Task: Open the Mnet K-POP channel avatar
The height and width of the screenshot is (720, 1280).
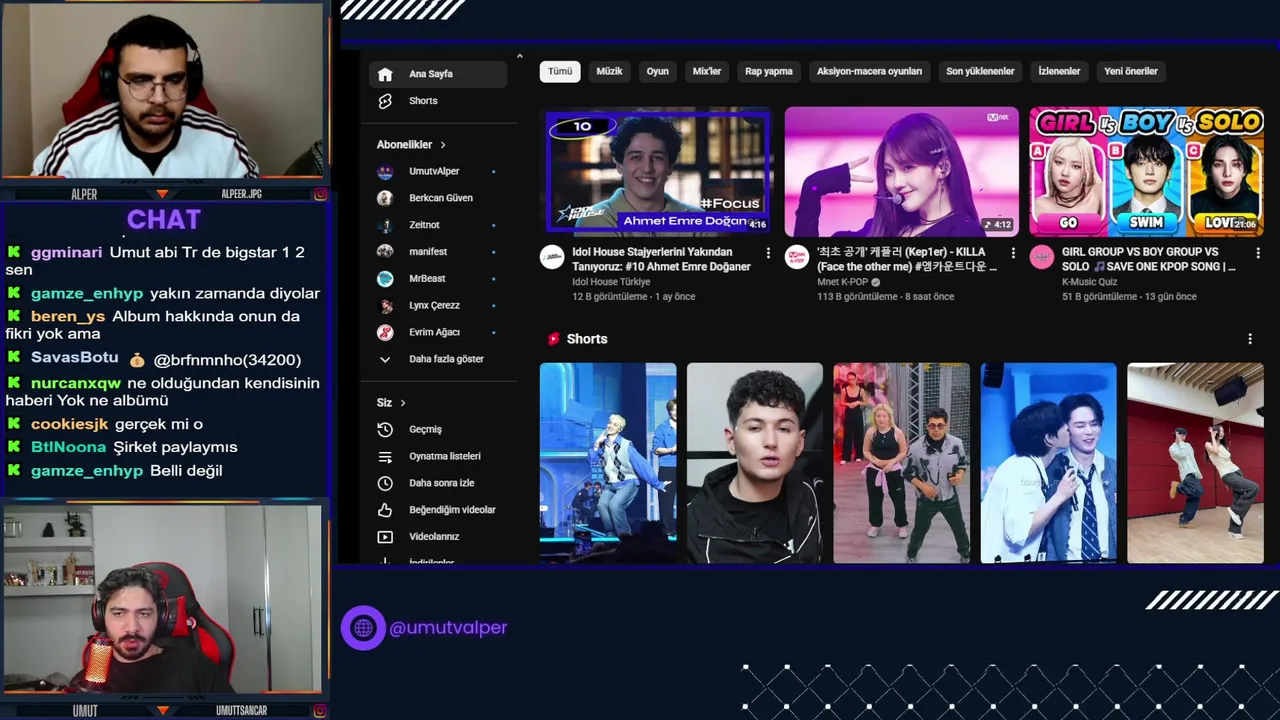Action: 797,257
